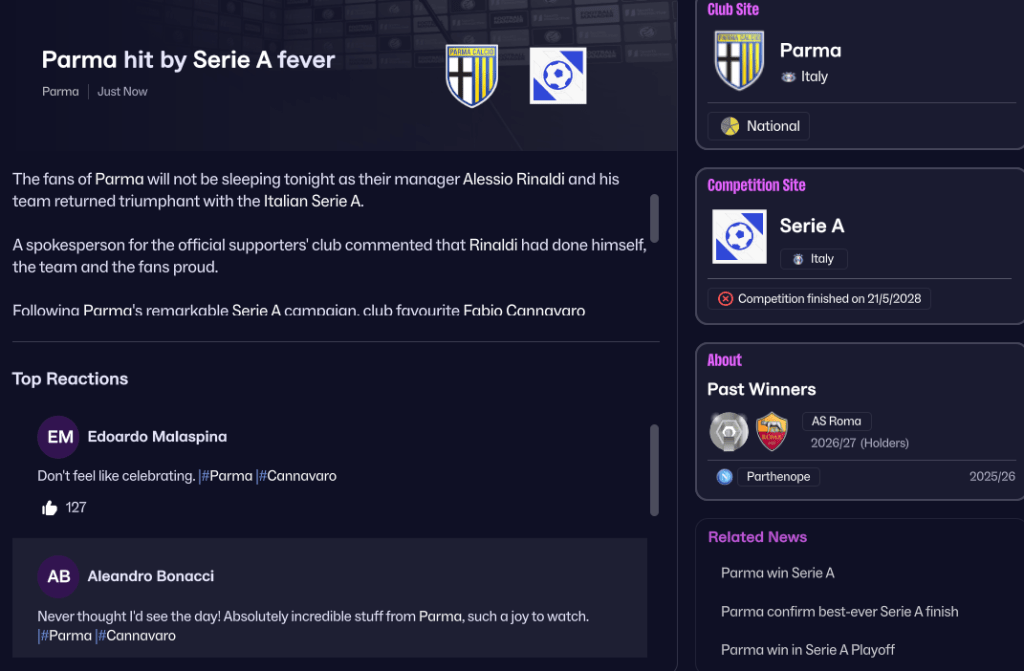1024x671 pixels.
Task: Click the Parthenope club badge icon
Action: [724, 477]
